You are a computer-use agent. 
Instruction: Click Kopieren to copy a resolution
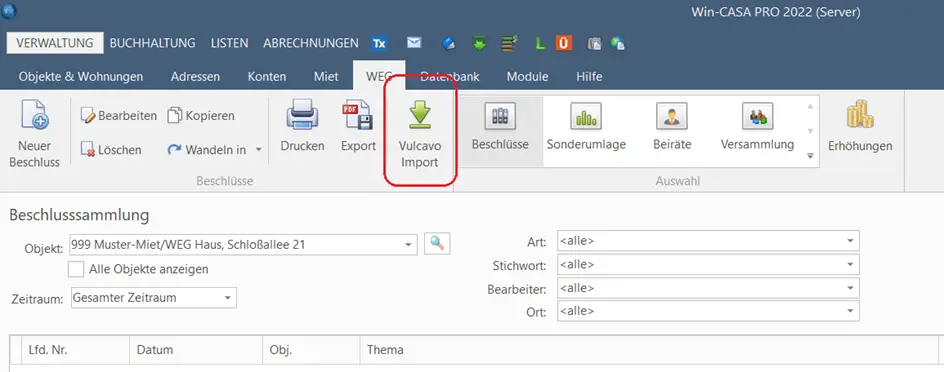pyautogui.click(x=201, y=116)
